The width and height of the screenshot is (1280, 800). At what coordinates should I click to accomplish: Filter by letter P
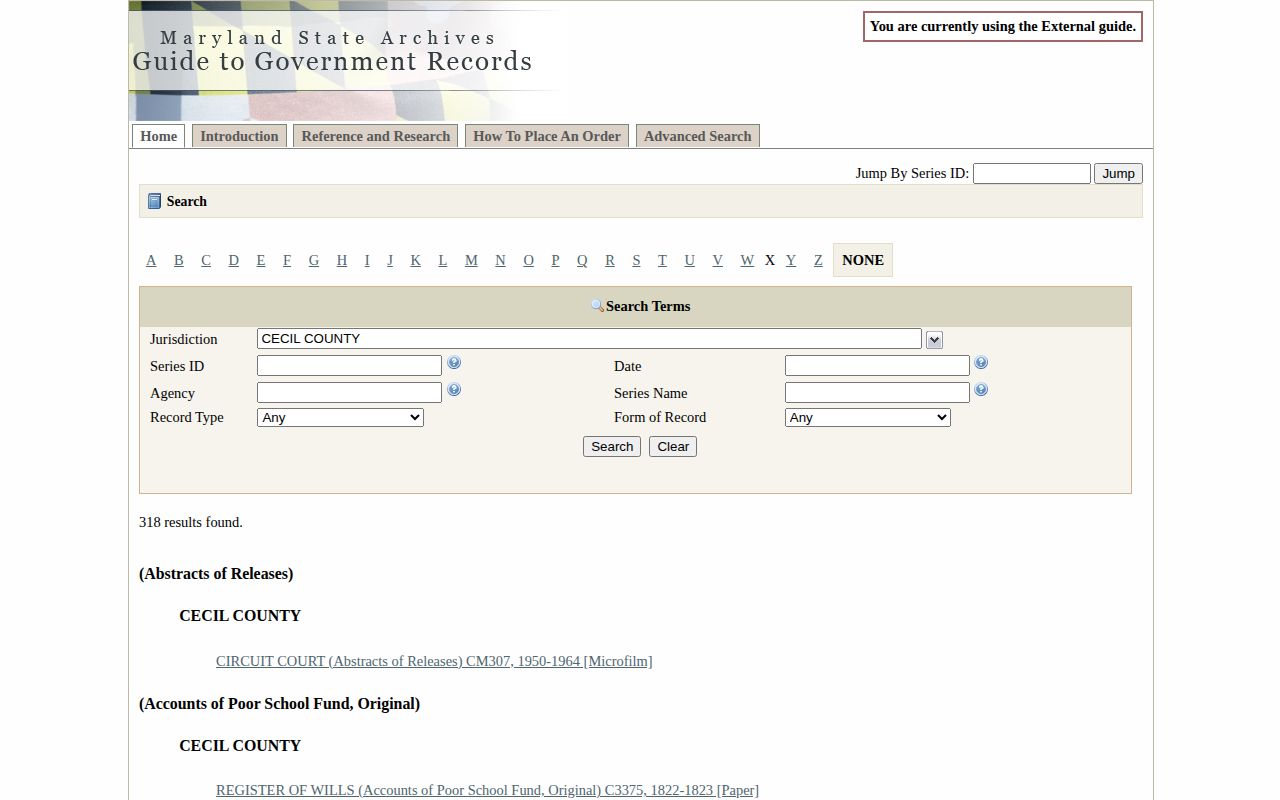[555, 260]
